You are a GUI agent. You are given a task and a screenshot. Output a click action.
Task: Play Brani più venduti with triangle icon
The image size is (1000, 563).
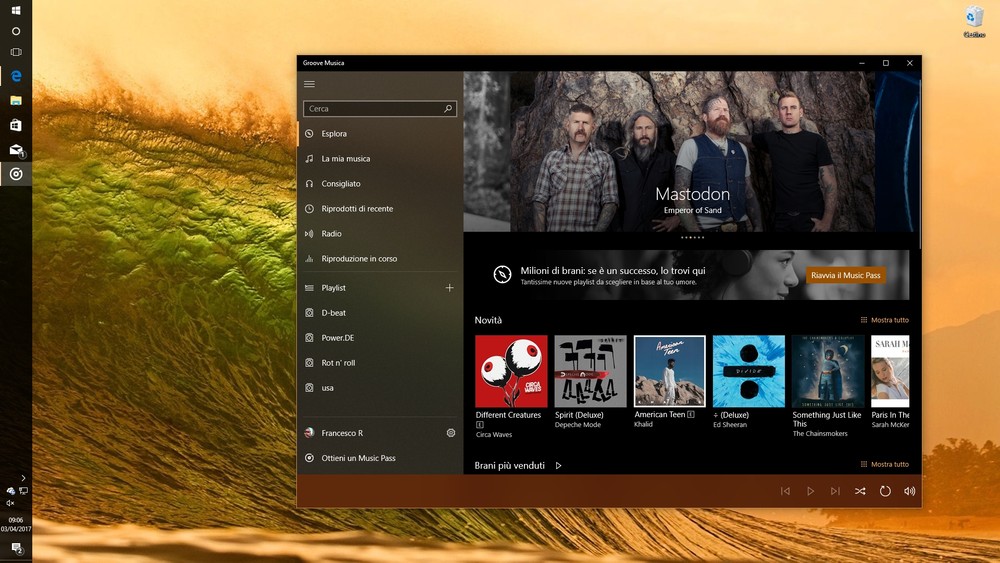pyautogui.click(x=559, y=465)
